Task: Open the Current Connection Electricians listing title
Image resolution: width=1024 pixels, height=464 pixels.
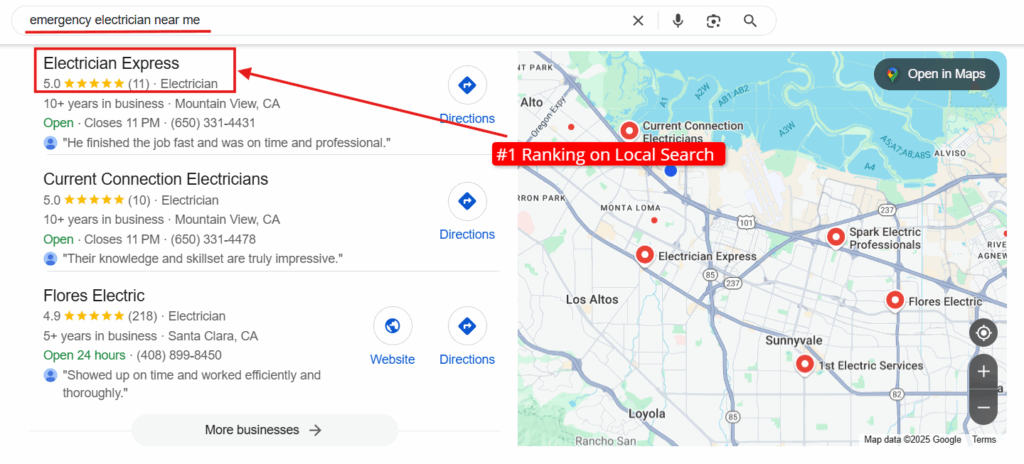Action: (155, 179)
